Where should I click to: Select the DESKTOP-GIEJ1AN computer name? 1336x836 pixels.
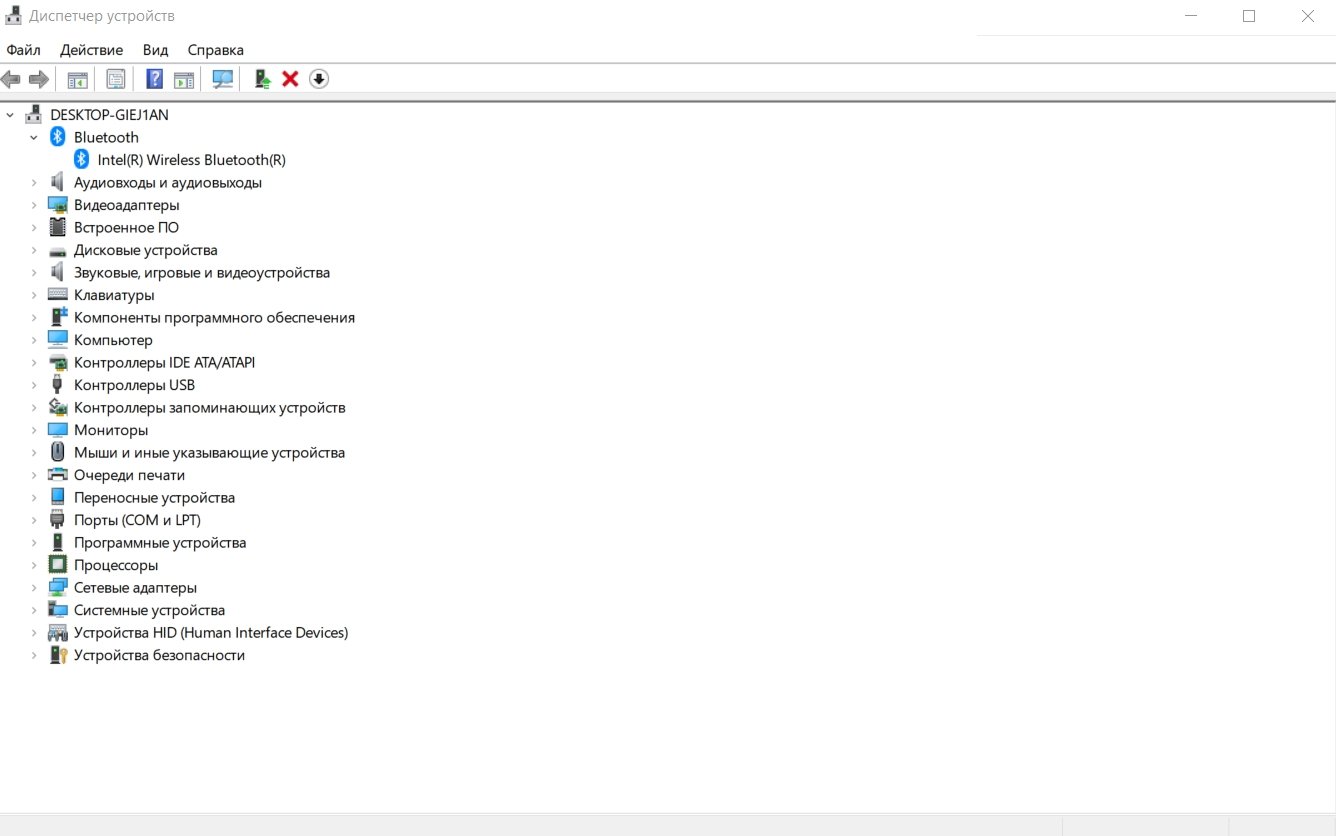110,115
